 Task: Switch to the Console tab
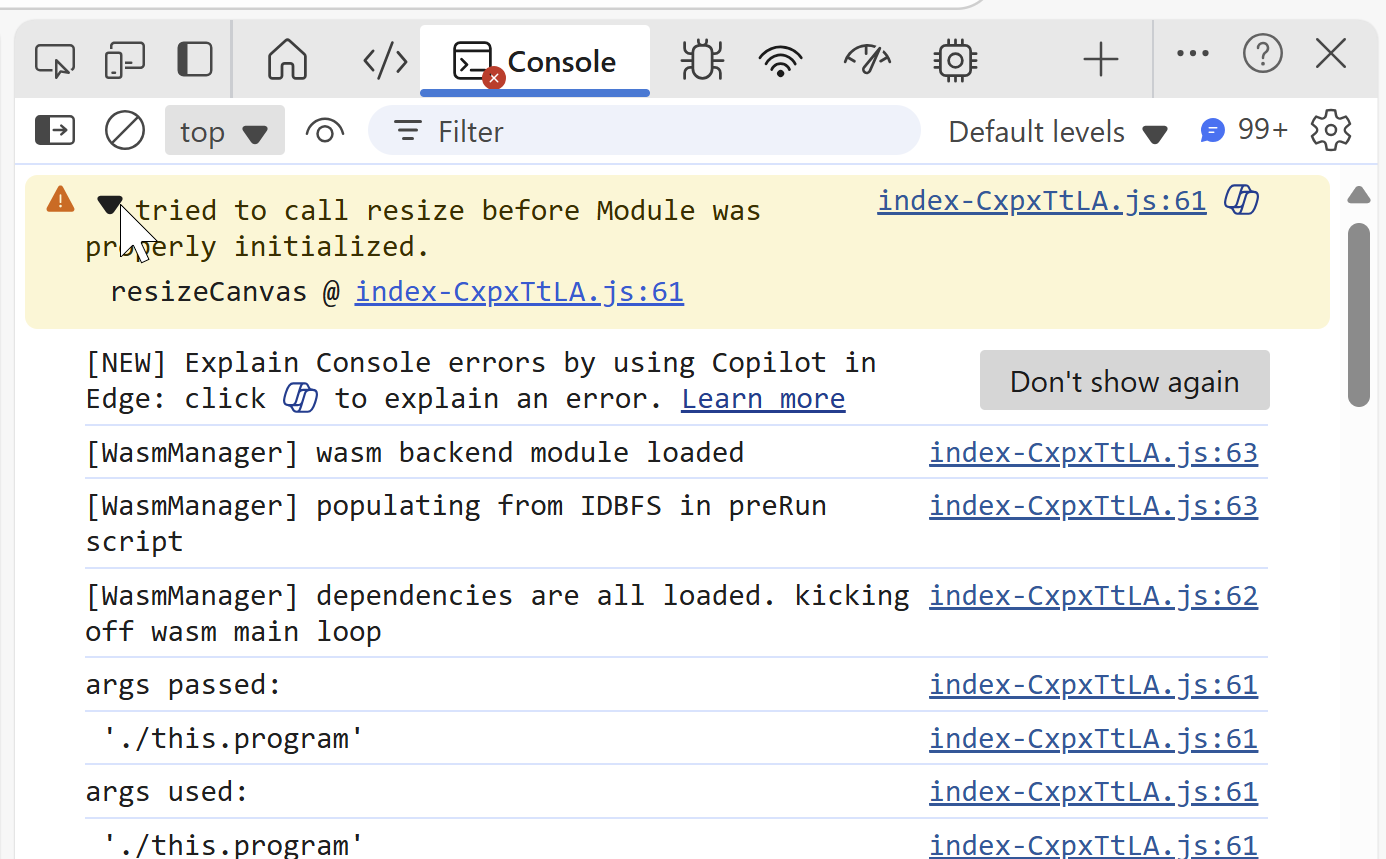click(535, 62)
